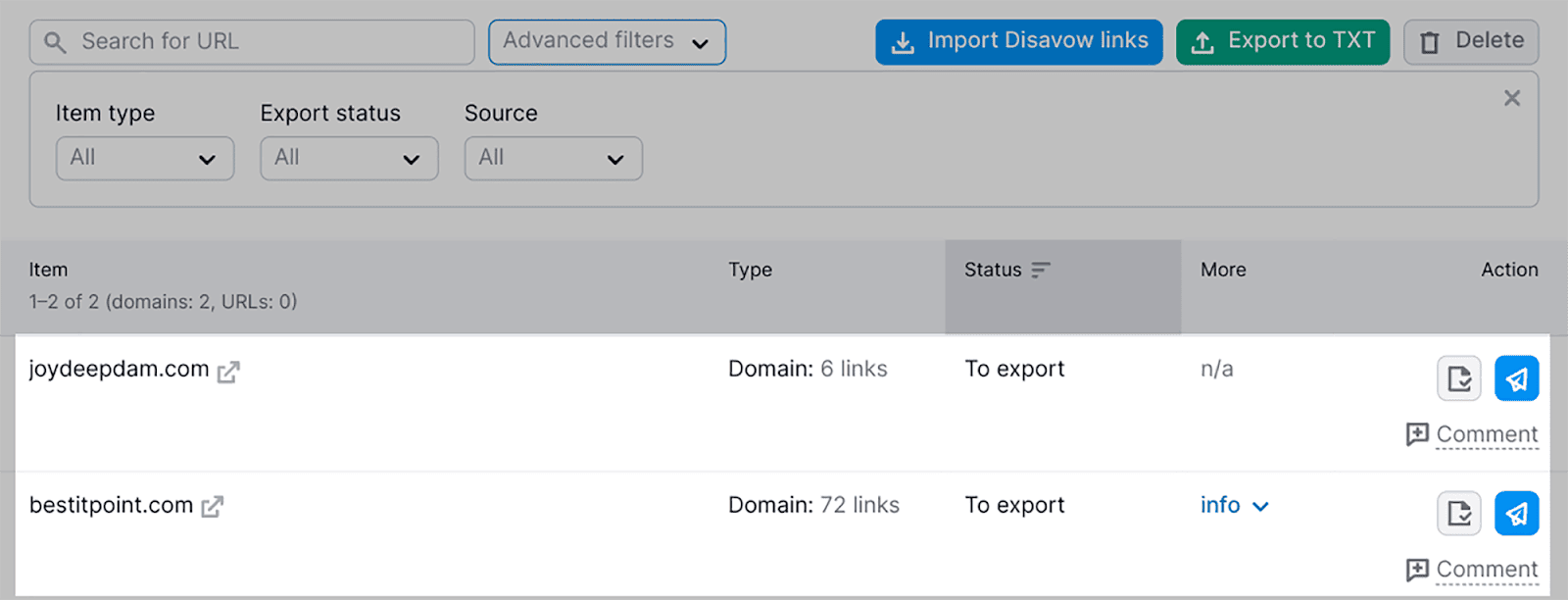Collapse the Advanced filters dropdown
The height and width of the screenshot is (600, 1568).
[x=607, y=42]
